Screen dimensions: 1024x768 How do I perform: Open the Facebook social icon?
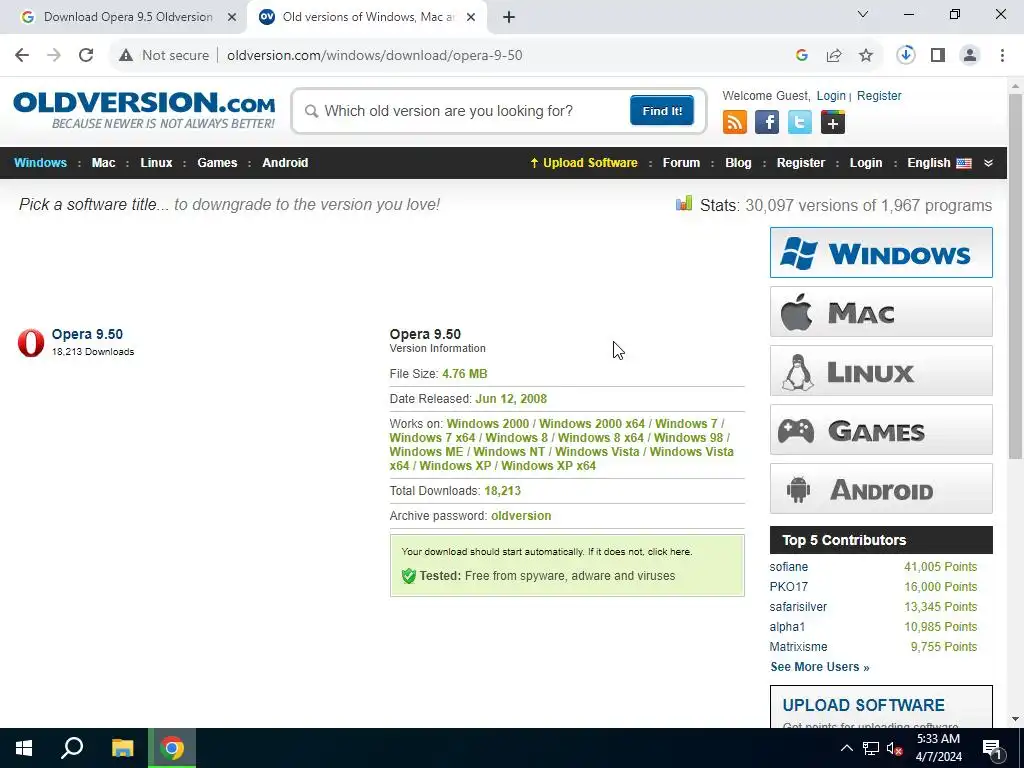click(767, 122)
